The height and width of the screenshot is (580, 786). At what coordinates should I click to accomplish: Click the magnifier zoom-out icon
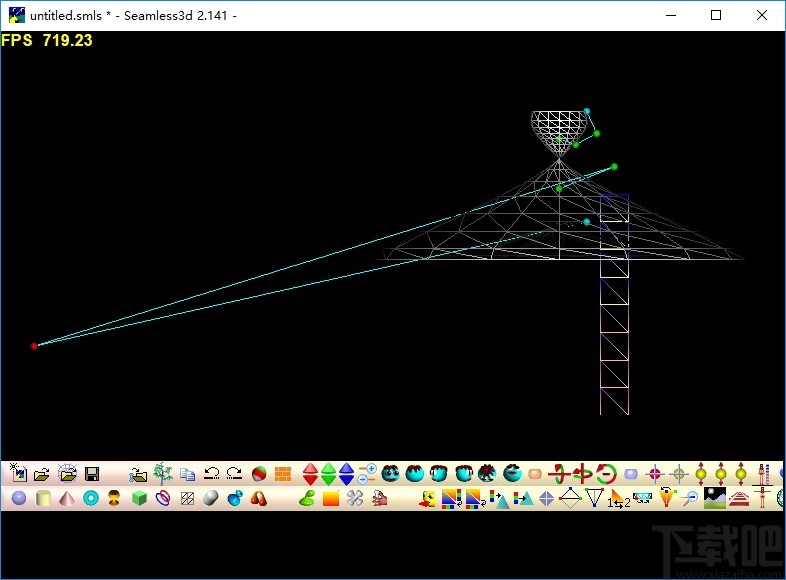coord(691,498)
